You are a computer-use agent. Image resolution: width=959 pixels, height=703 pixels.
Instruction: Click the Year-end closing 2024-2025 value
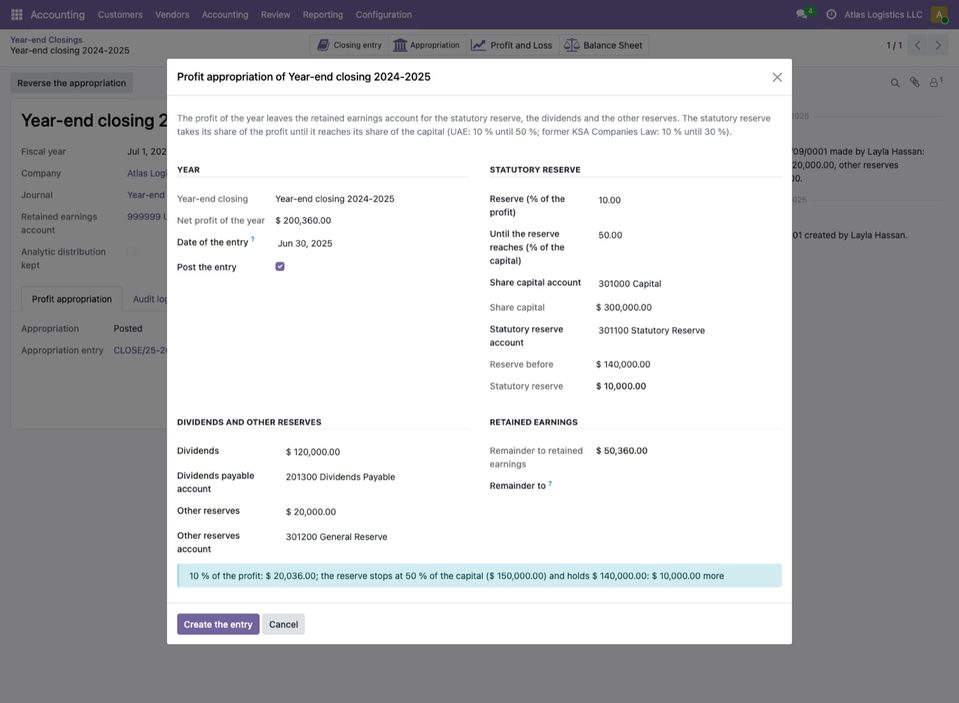(335, 199)
